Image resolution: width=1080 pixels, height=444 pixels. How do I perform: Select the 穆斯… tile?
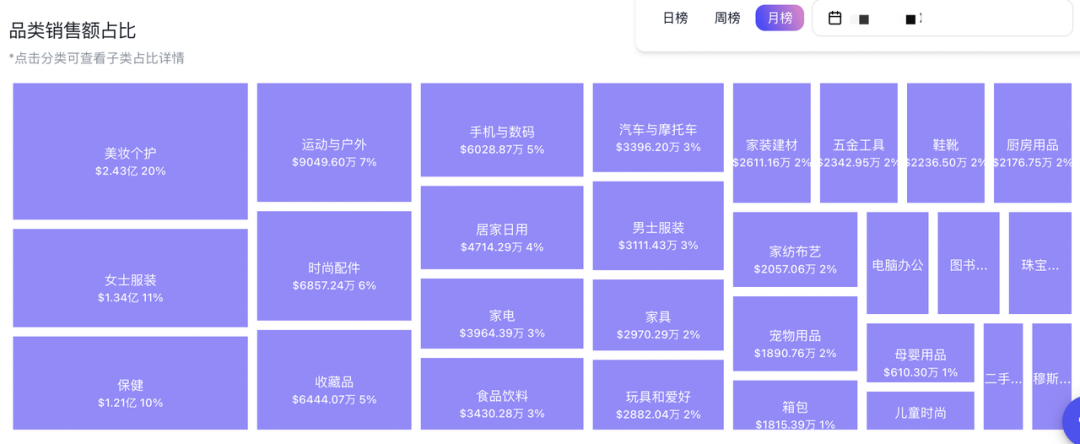pyautogui.click(x=1052, y=377)
